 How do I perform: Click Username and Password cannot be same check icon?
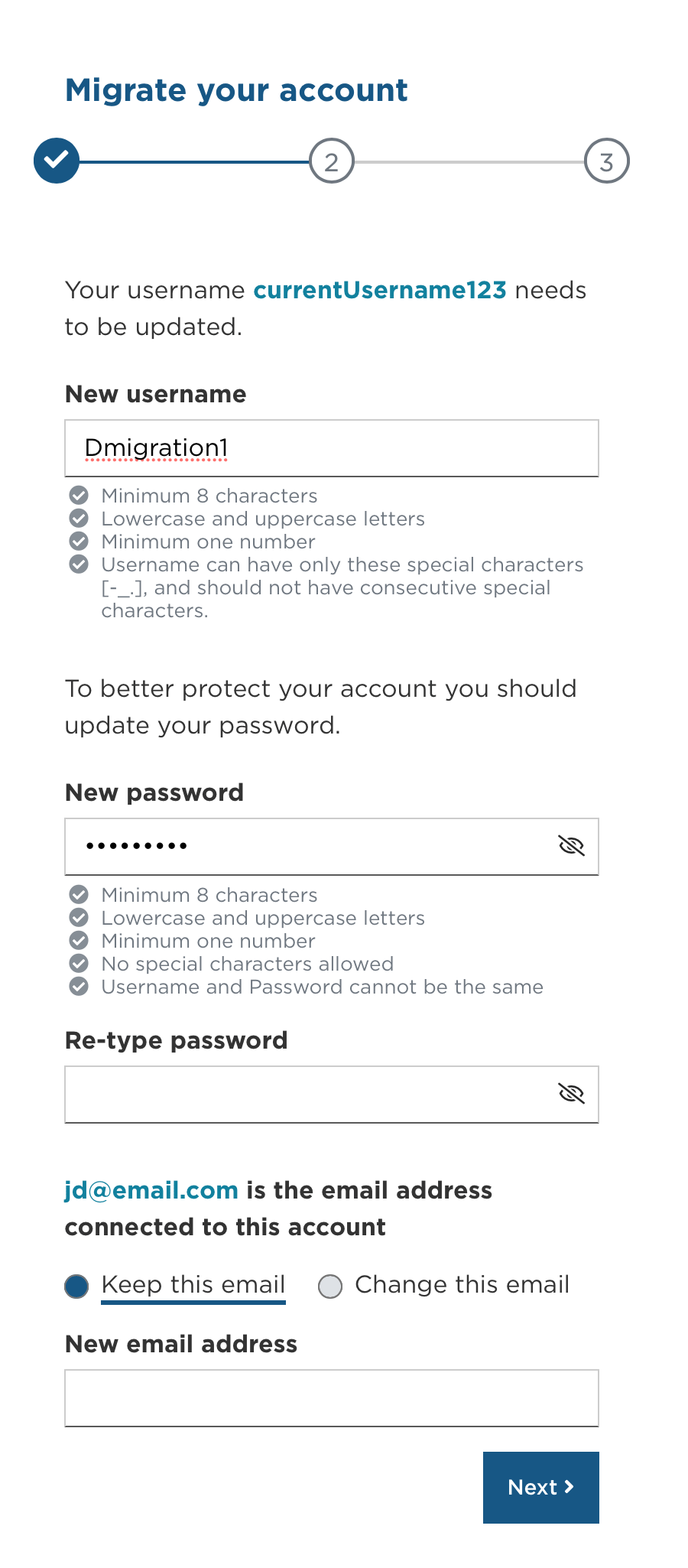[x=79, y=986]
